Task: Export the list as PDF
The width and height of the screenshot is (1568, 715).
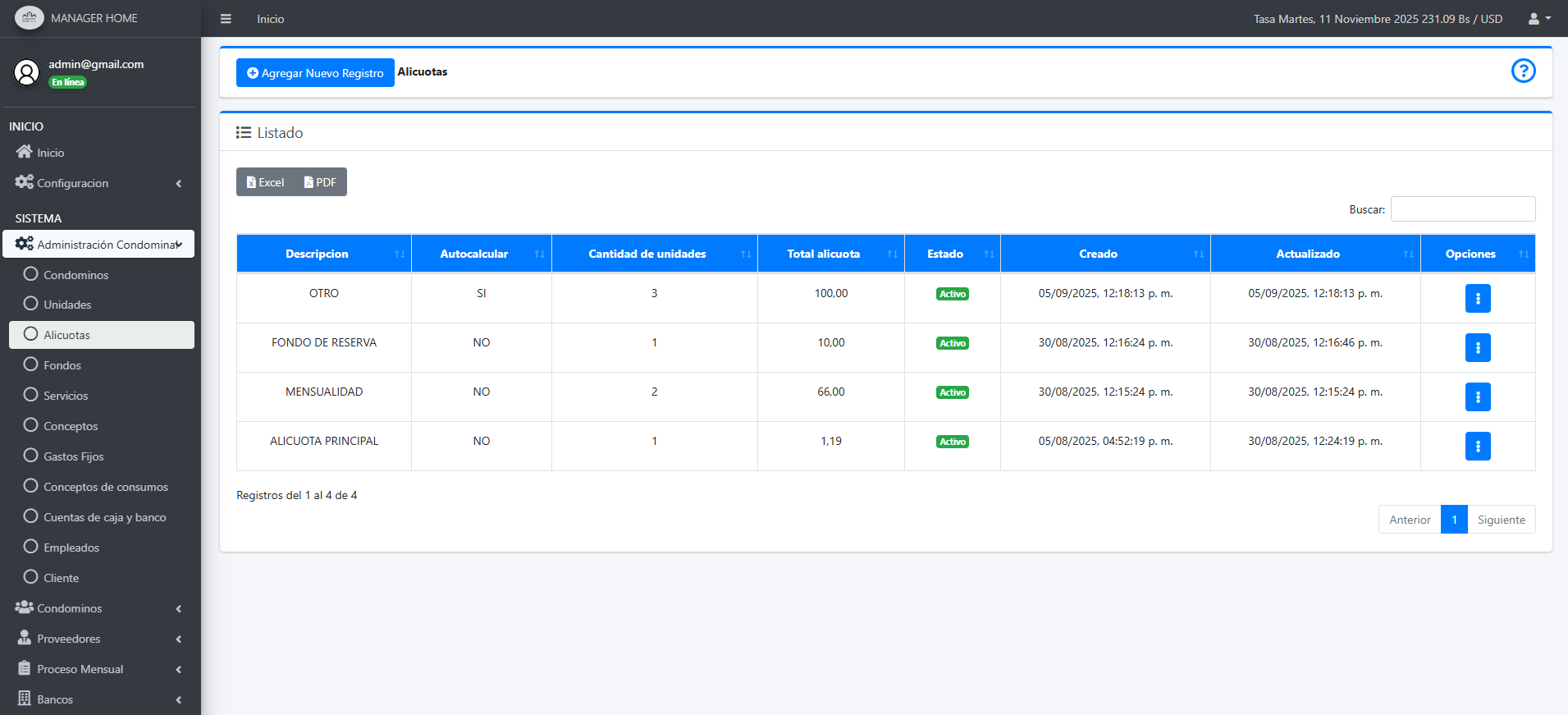Action: [320, 182]
